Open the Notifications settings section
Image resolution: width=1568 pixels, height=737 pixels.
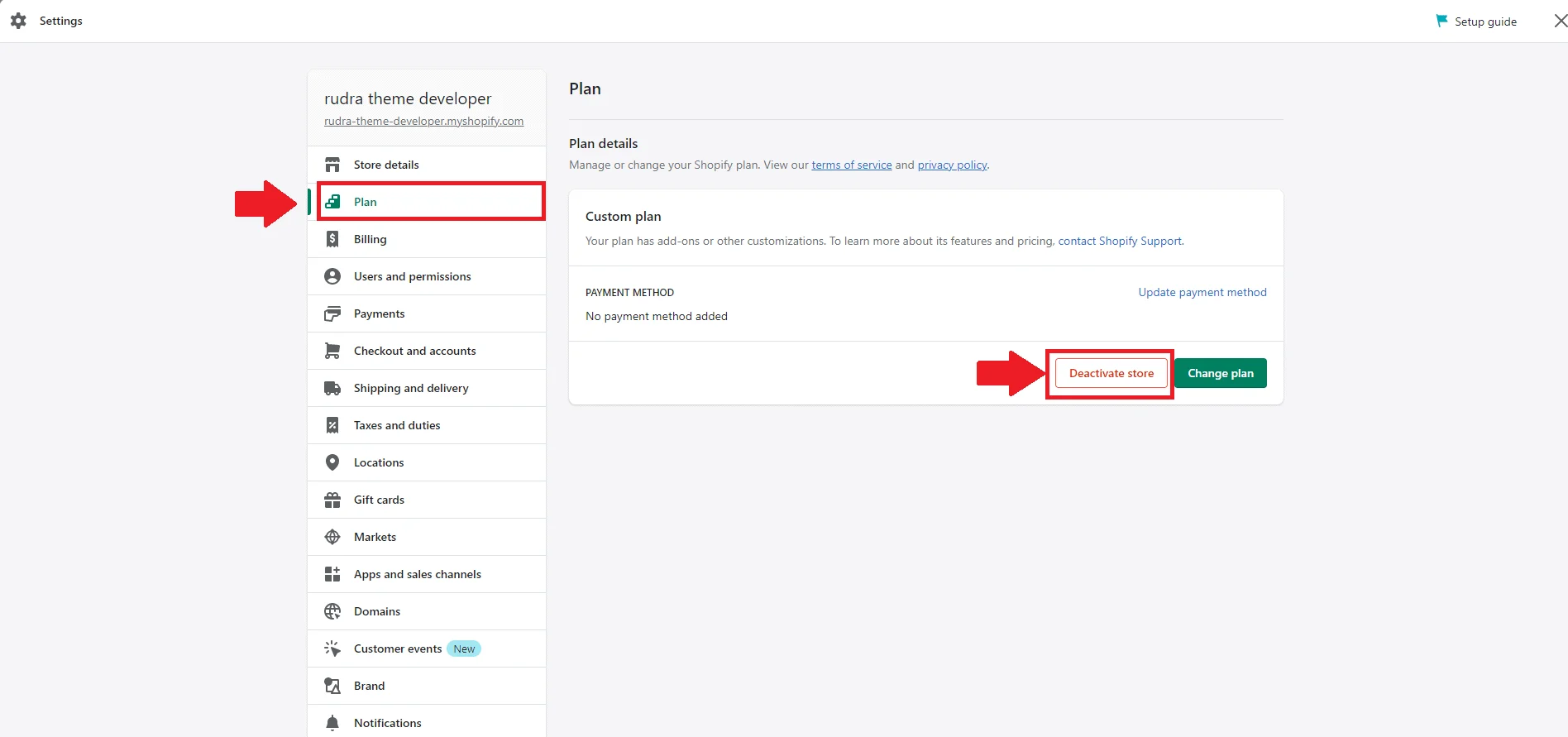pos(427,721)
